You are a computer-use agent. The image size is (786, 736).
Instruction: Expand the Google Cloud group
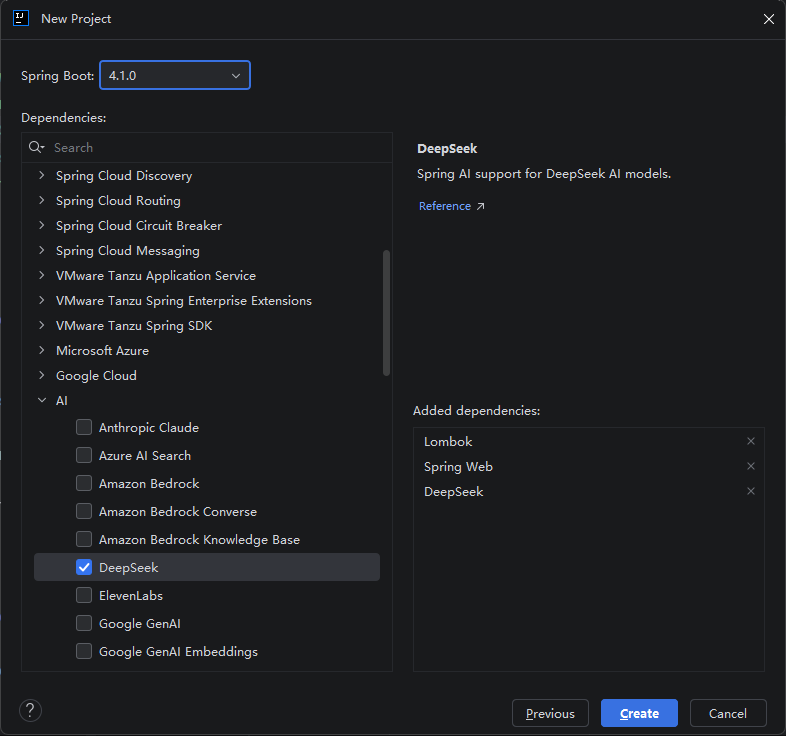(42, 376)
